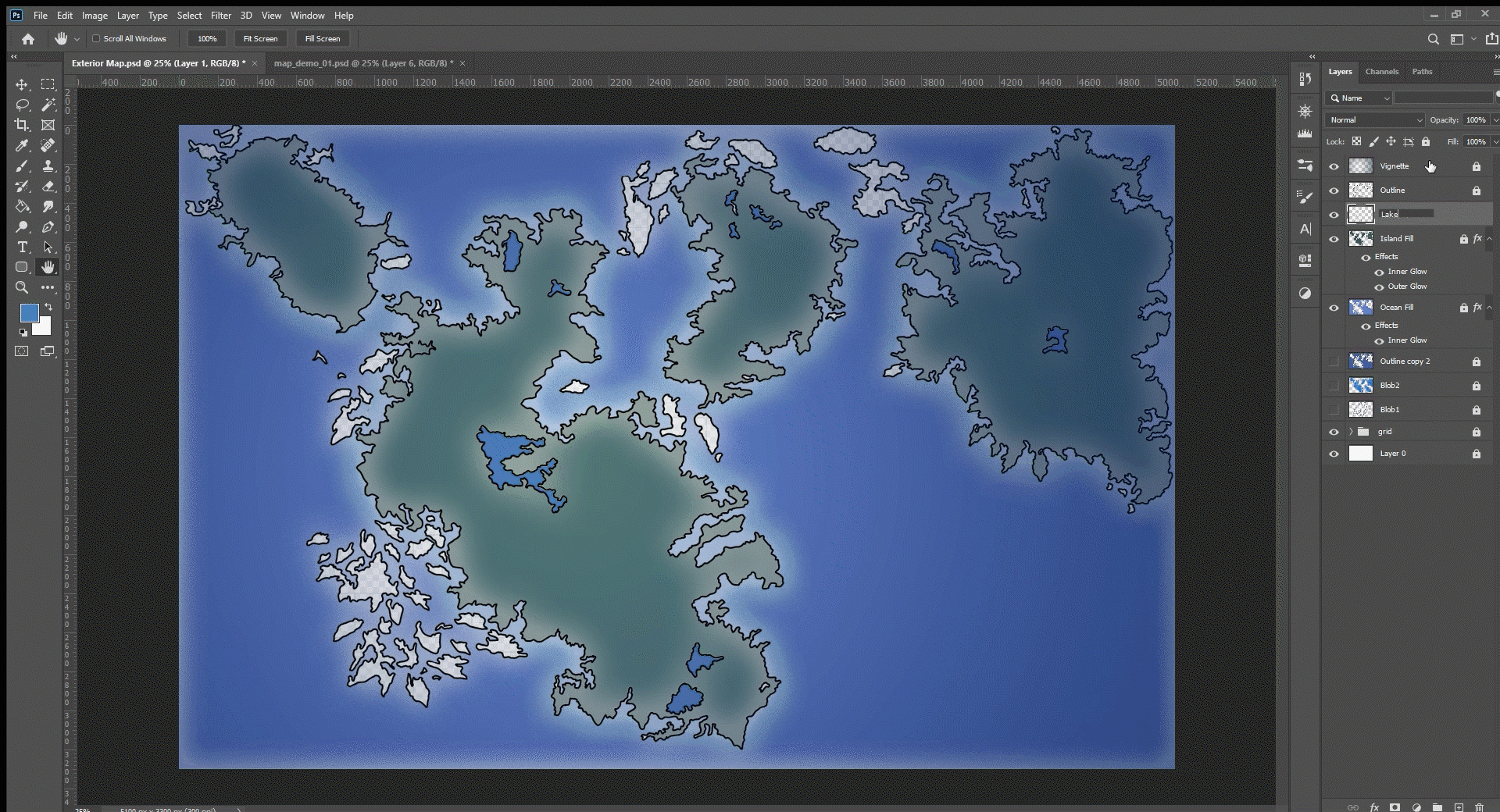The height and width of the screenshot is (812, 1500).
Task: Click the Fill Screen button
Action: pos(322,38)
